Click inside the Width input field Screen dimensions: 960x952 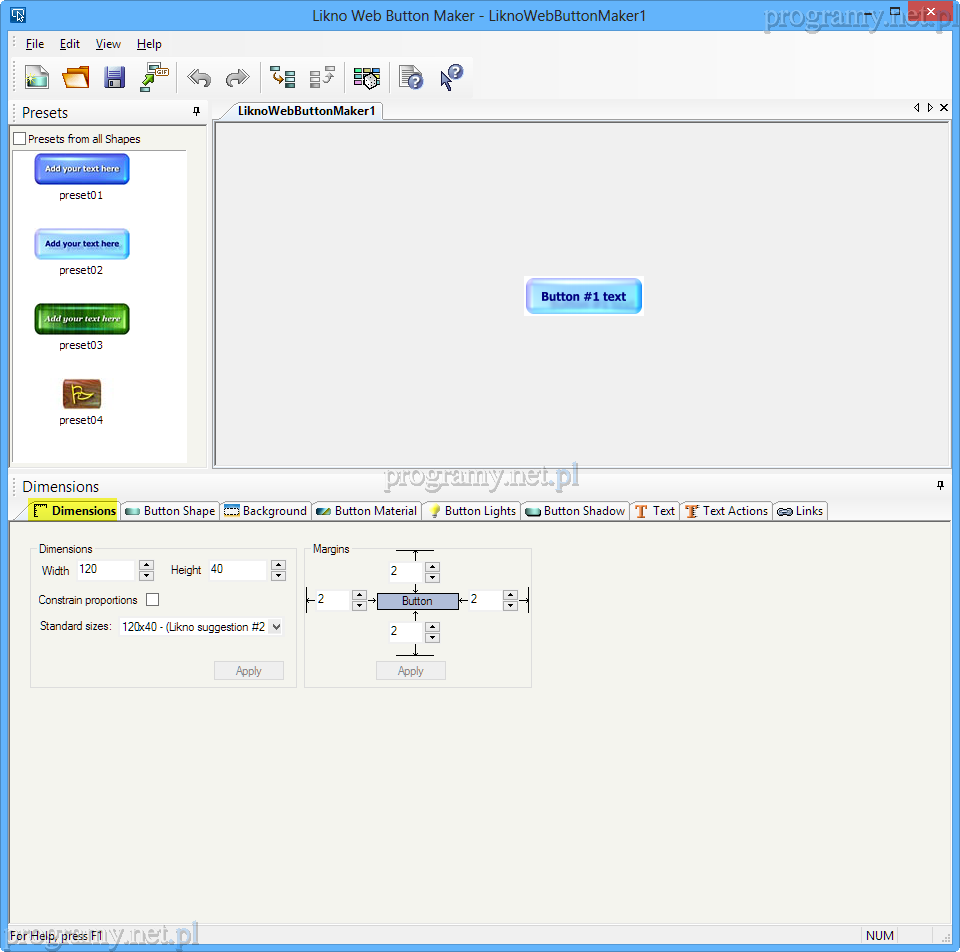point(105,570)
